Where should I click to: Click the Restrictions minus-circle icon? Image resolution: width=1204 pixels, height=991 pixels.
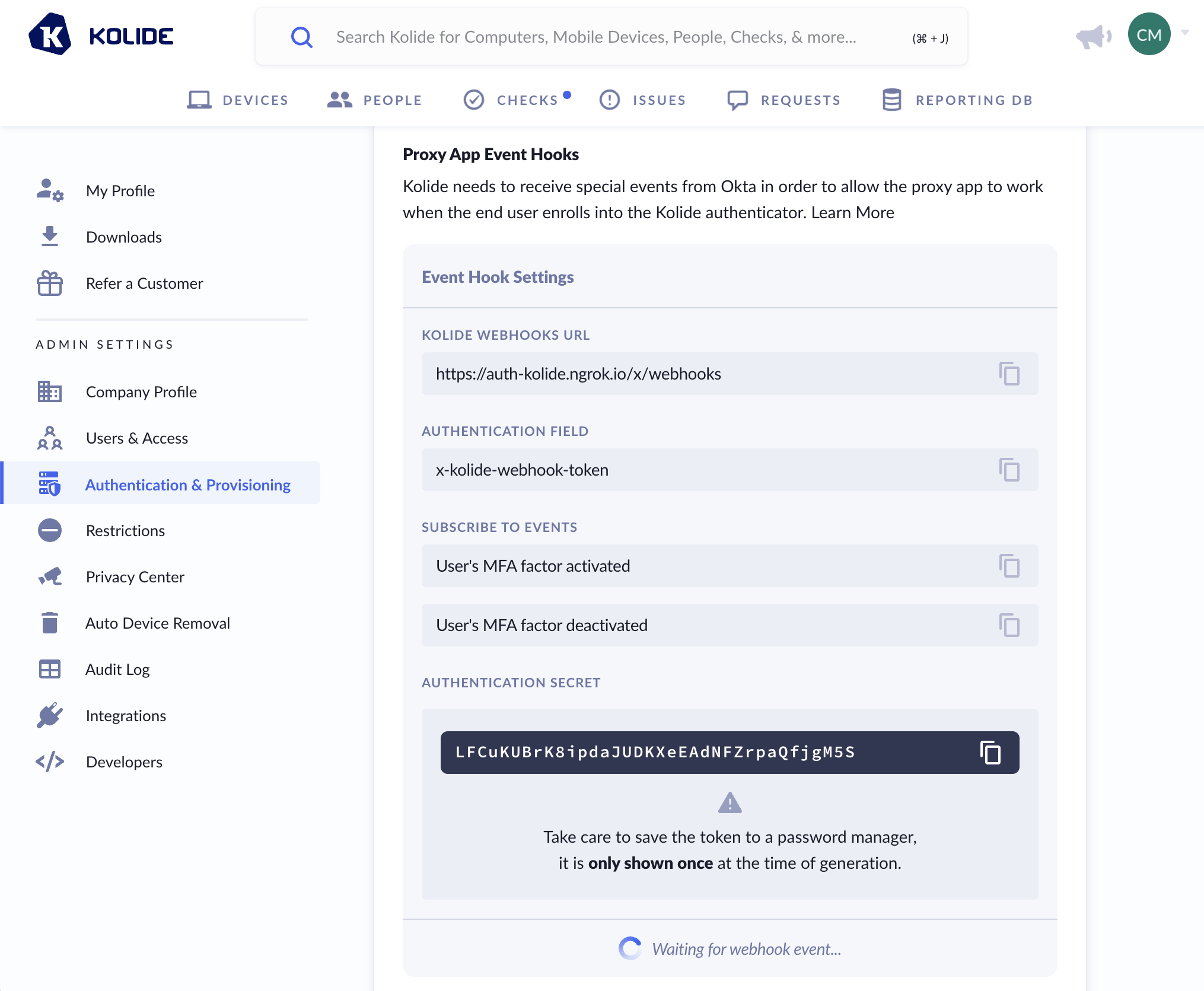pos(50,530)
